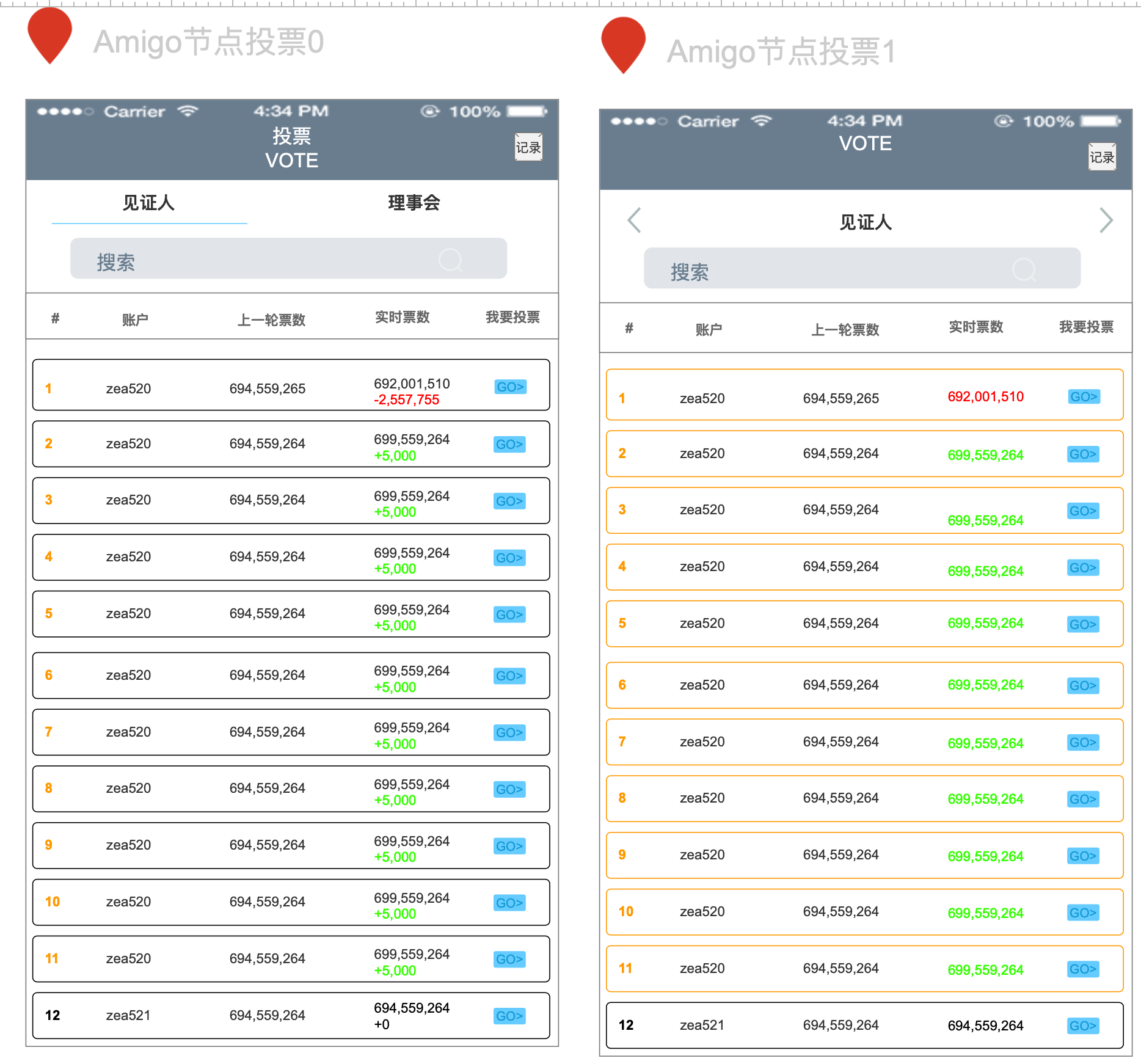Click GO> for rank 8 in left list
The image size is (1141, 1064).
click(509, 789)
